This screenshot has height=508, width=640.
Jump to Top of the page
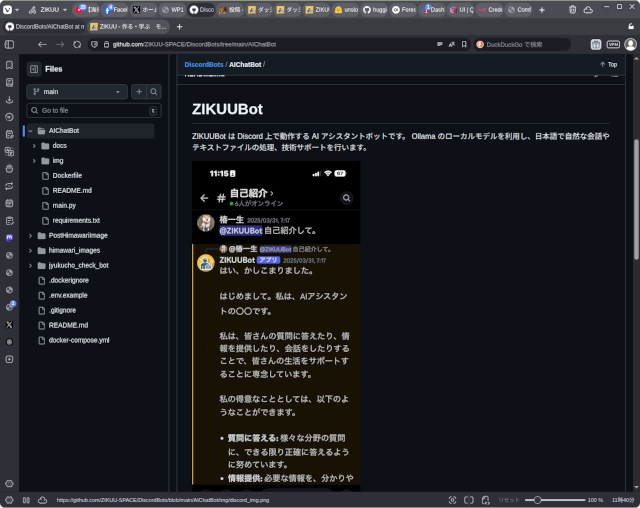point(609,64)
